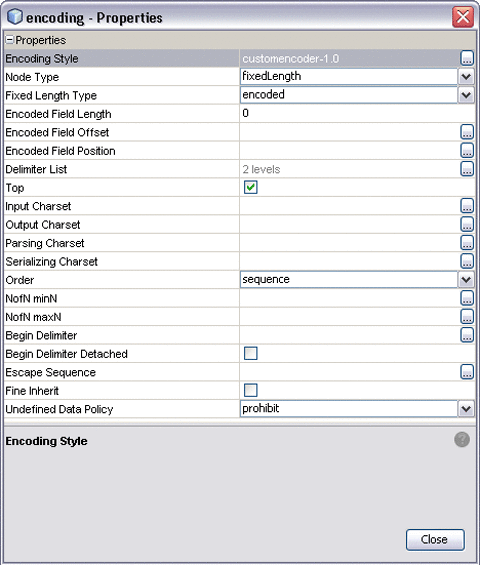This screenshot has width=480, height=565.
Task: Enable the Begin Delimiter Detached checkbox
Action: coord(250,353)
